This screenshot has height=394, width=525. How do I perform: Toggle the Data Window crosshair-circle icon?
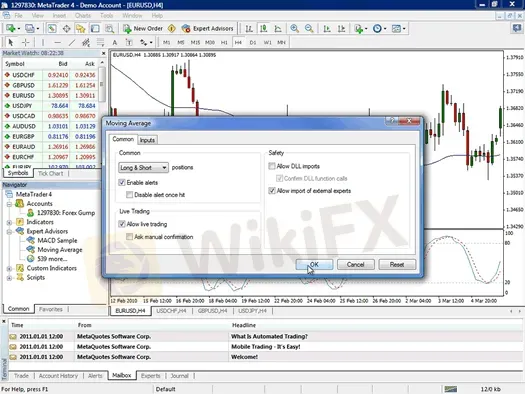(x=66, y=28)
